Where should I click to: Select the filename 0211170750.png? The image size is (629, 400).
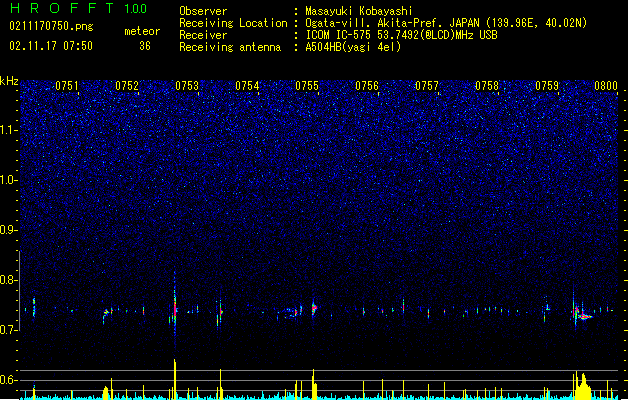click(51, 26)
